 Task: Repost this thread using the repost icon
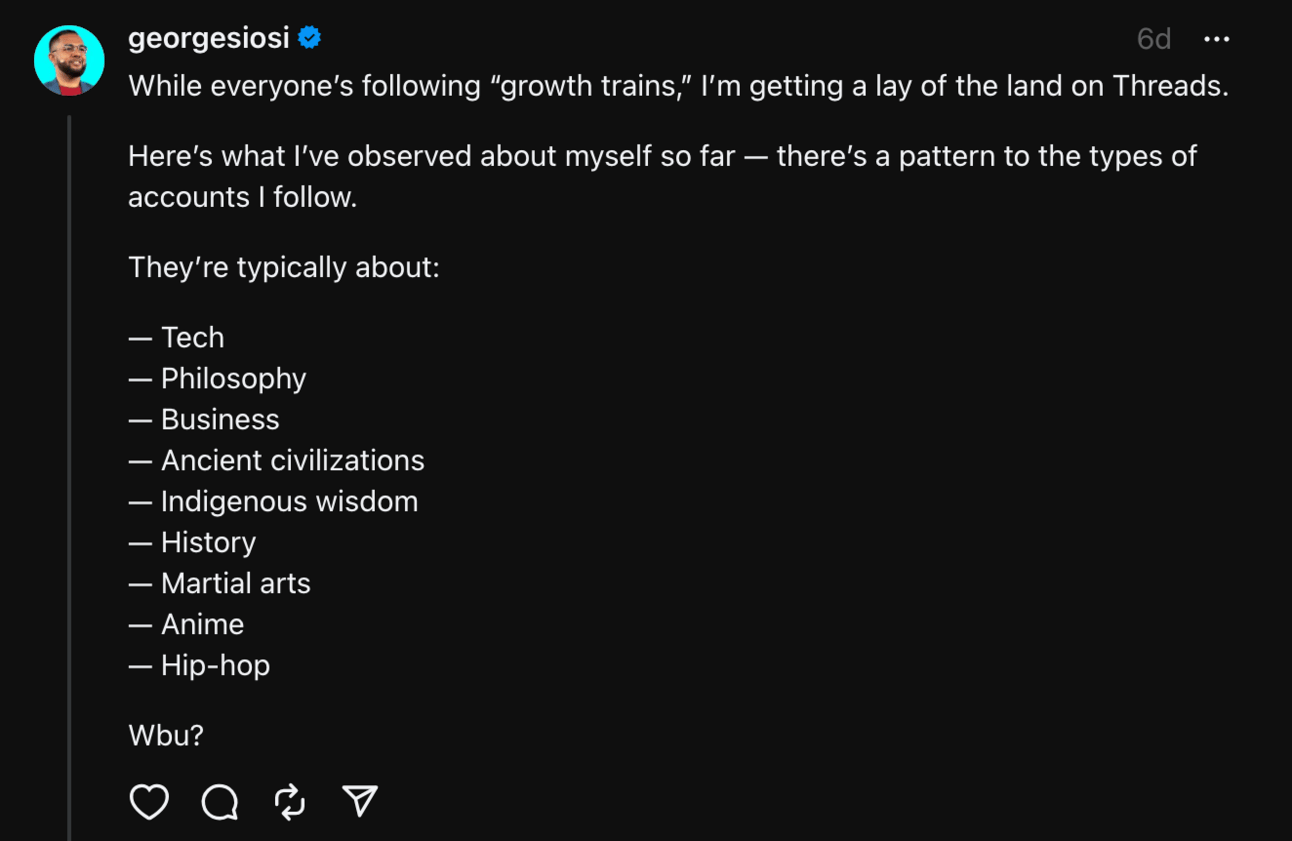tap(290, 801)
